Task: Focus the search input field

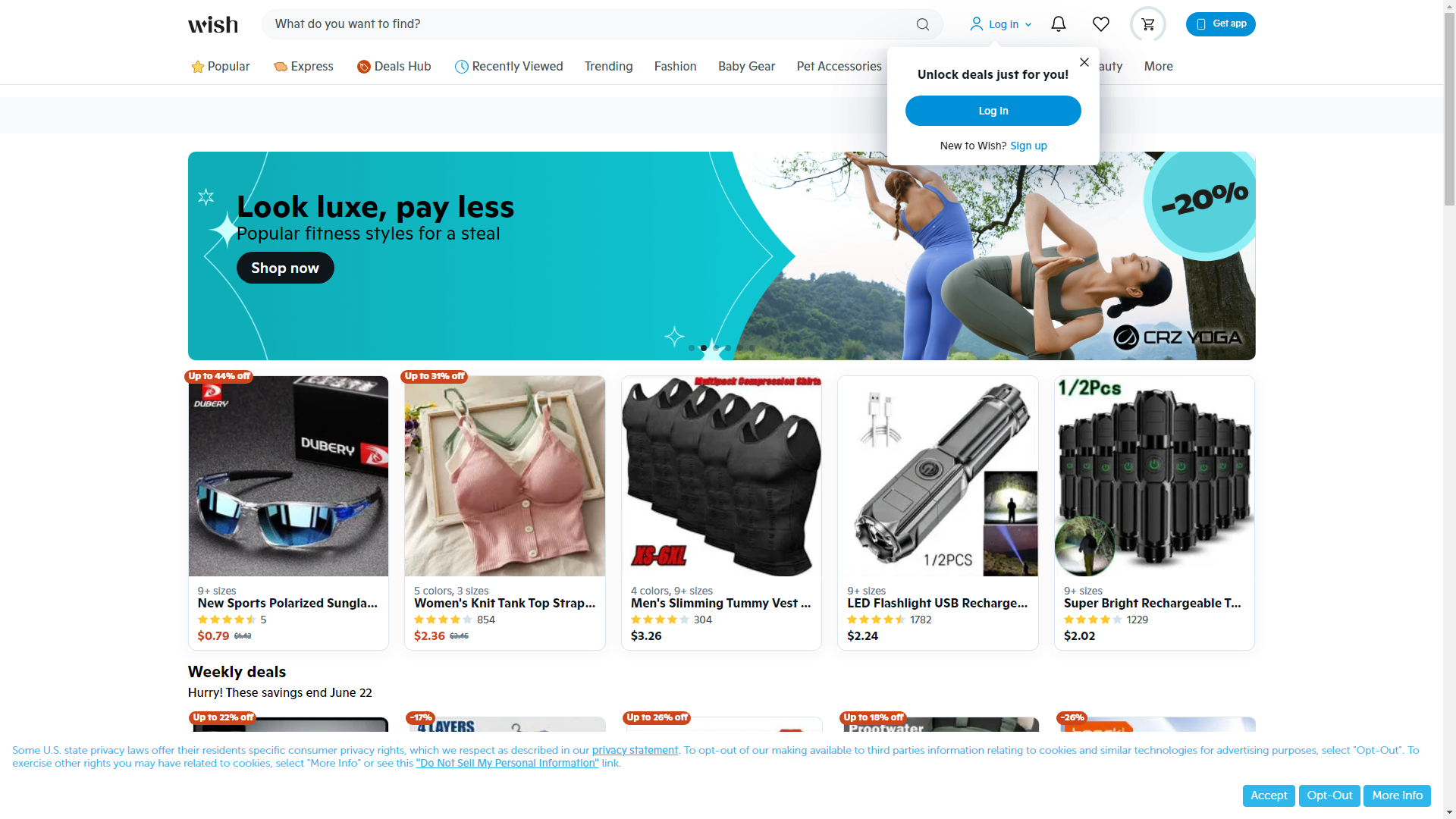Action: (591, 24)
